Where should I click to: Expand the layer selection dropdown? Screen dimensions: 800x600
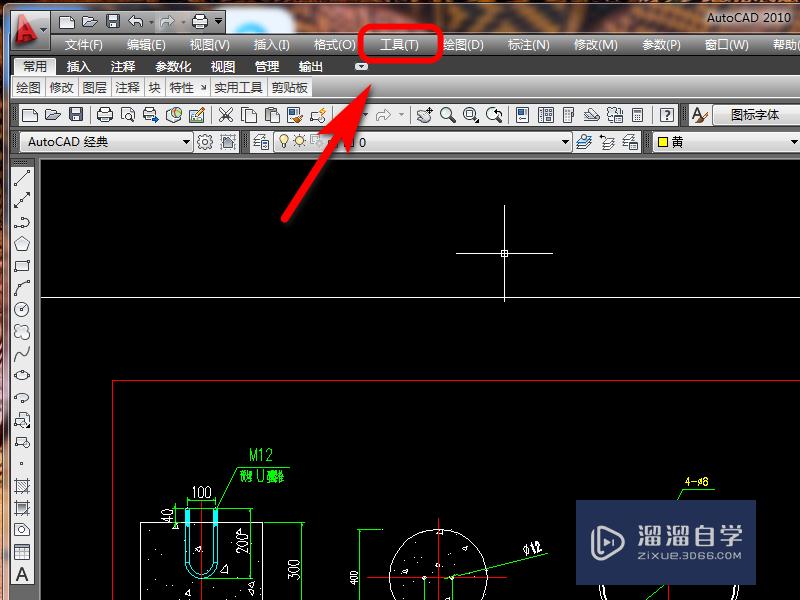point(566,142)
